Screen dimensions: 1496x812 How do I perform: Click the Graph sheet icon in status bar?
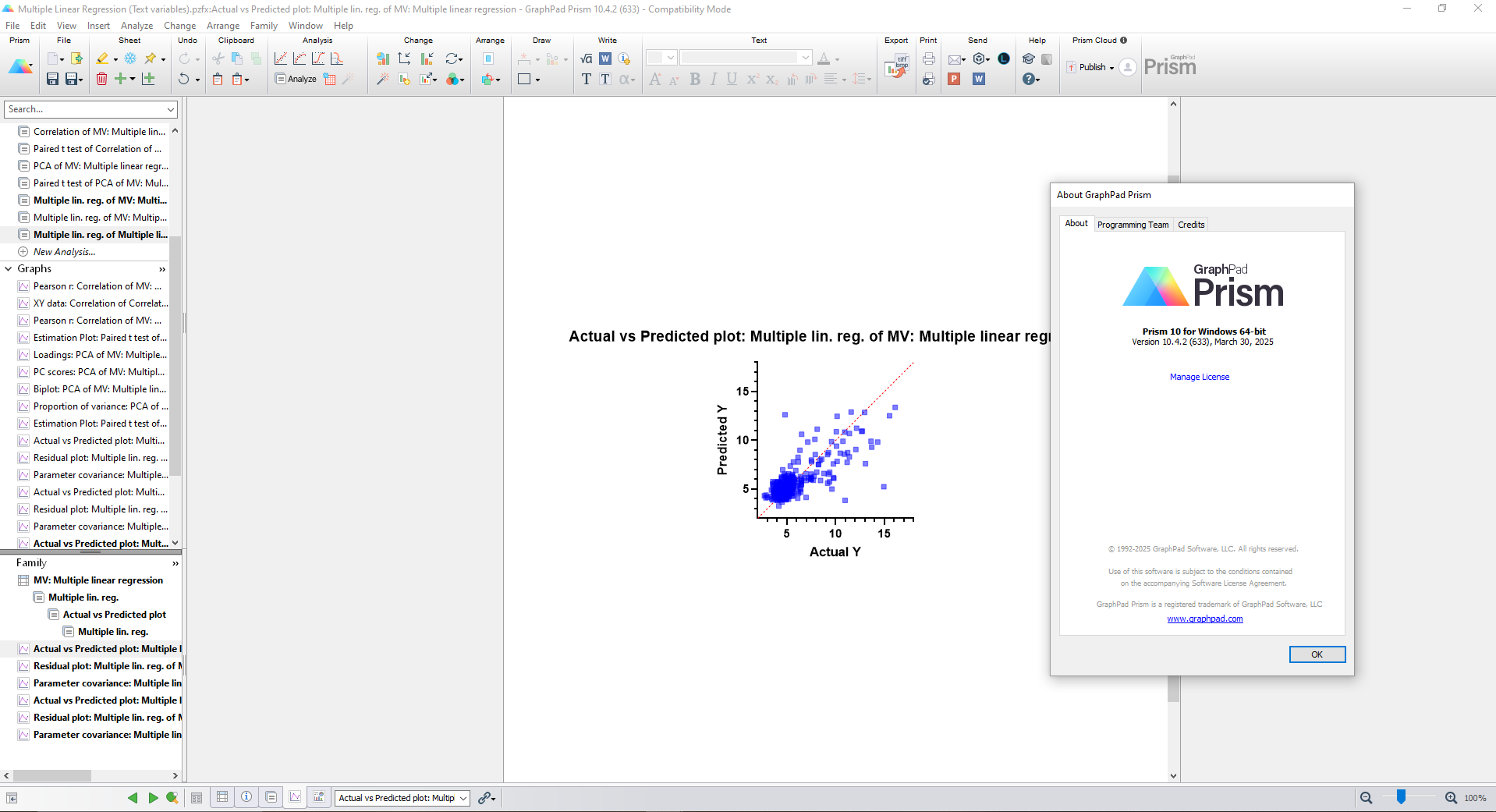296,797
